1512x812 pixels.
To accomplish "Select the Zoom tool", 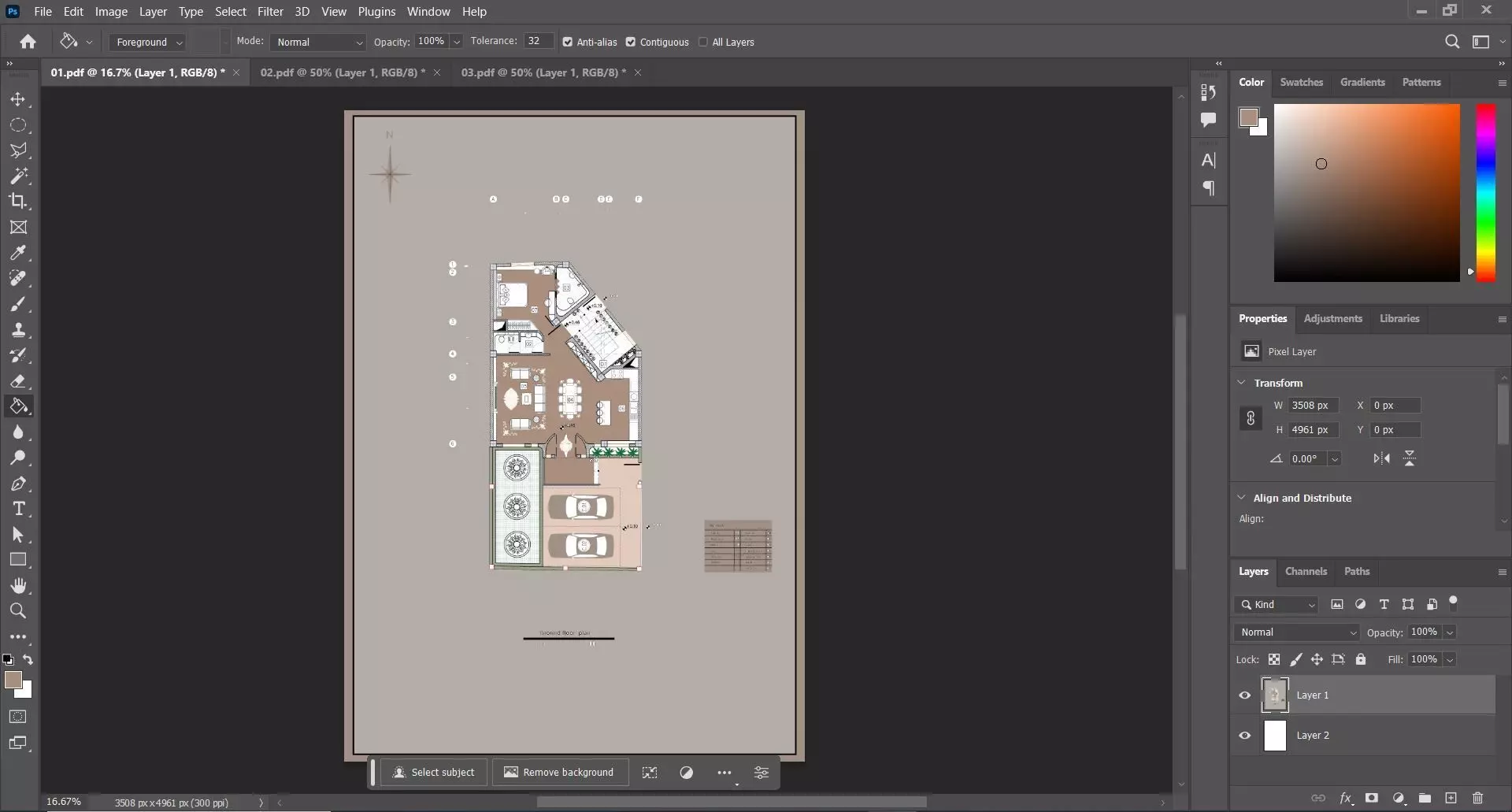I will pyautogui.click(x=18, y=610).
